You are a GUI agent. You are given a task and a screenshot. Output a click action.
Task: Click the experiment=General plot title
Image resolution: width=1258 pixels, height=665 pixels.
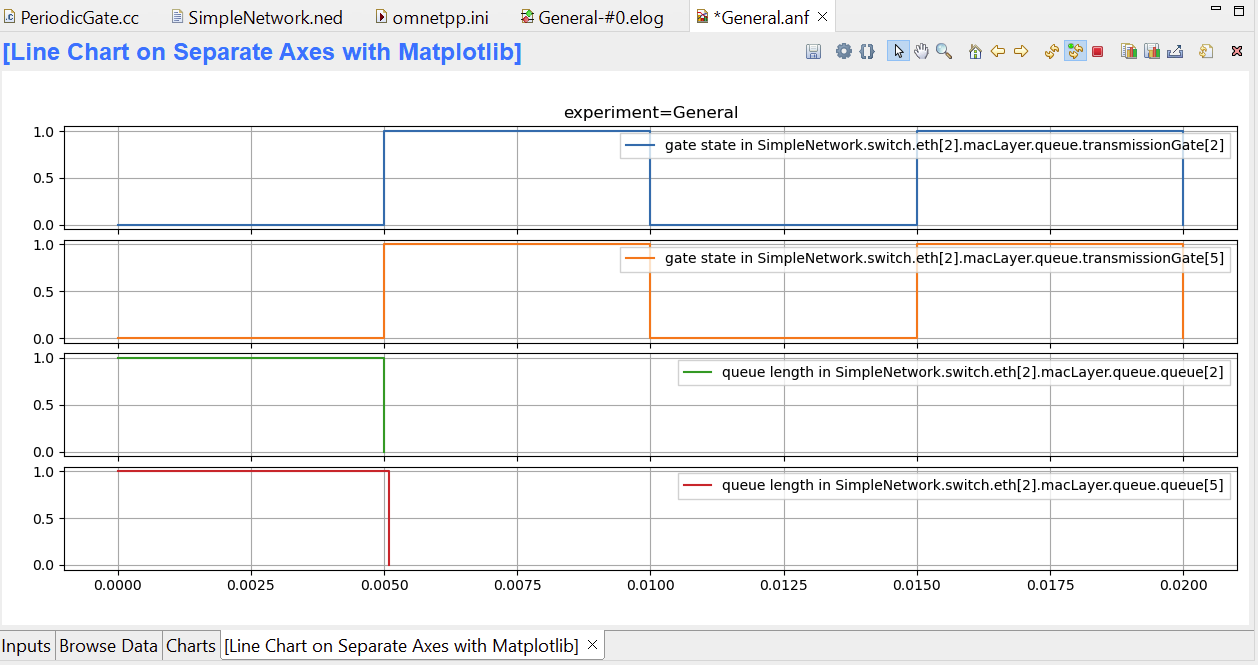pyautogui.click(x=651, y=112)
